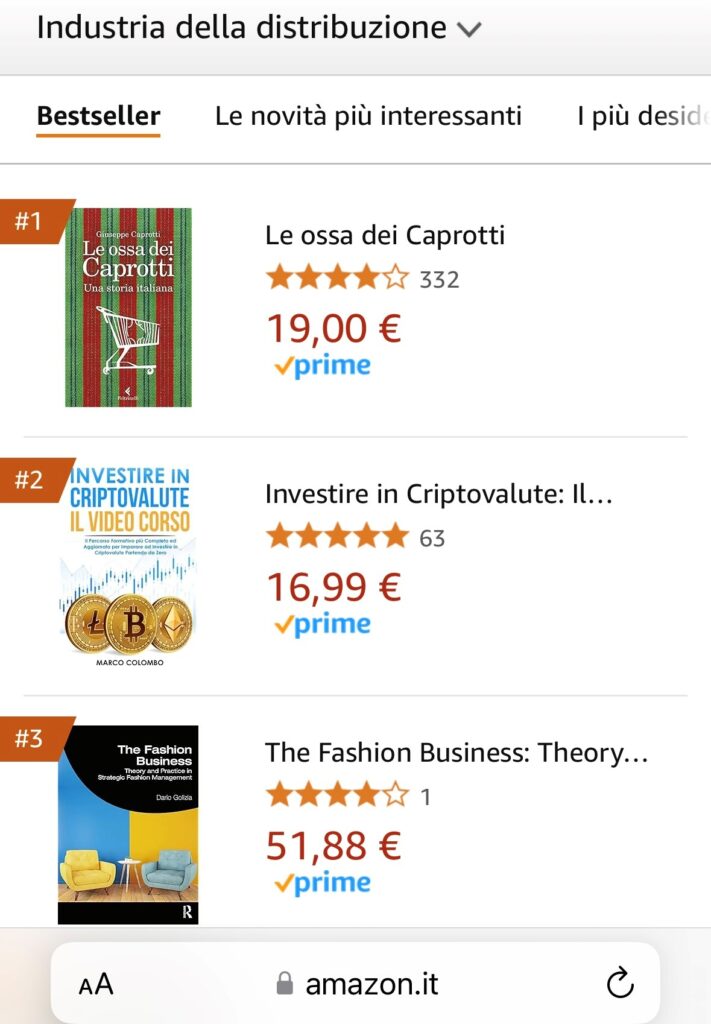Click the 51,88 € price
711x1024 pixels.
click(x=333, y=845)
